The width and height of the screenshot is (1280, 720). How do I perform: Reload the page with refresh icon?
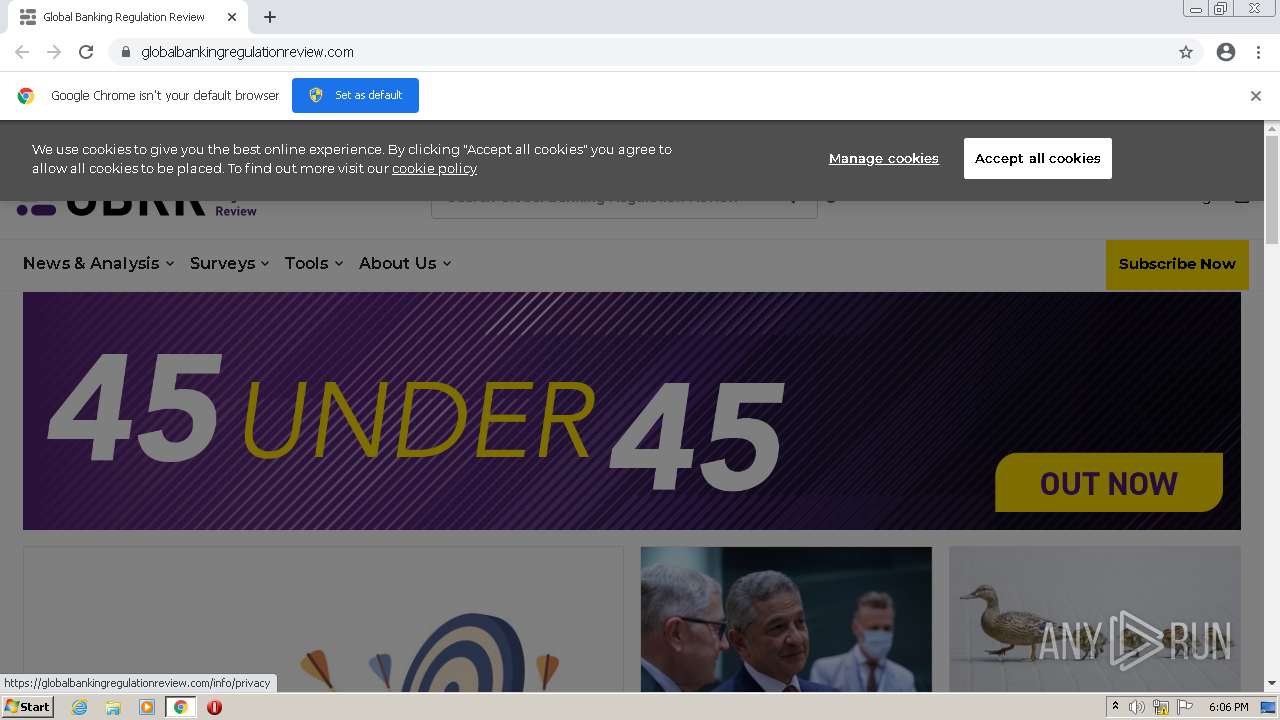pyautogui.click(x=86, y=52)
